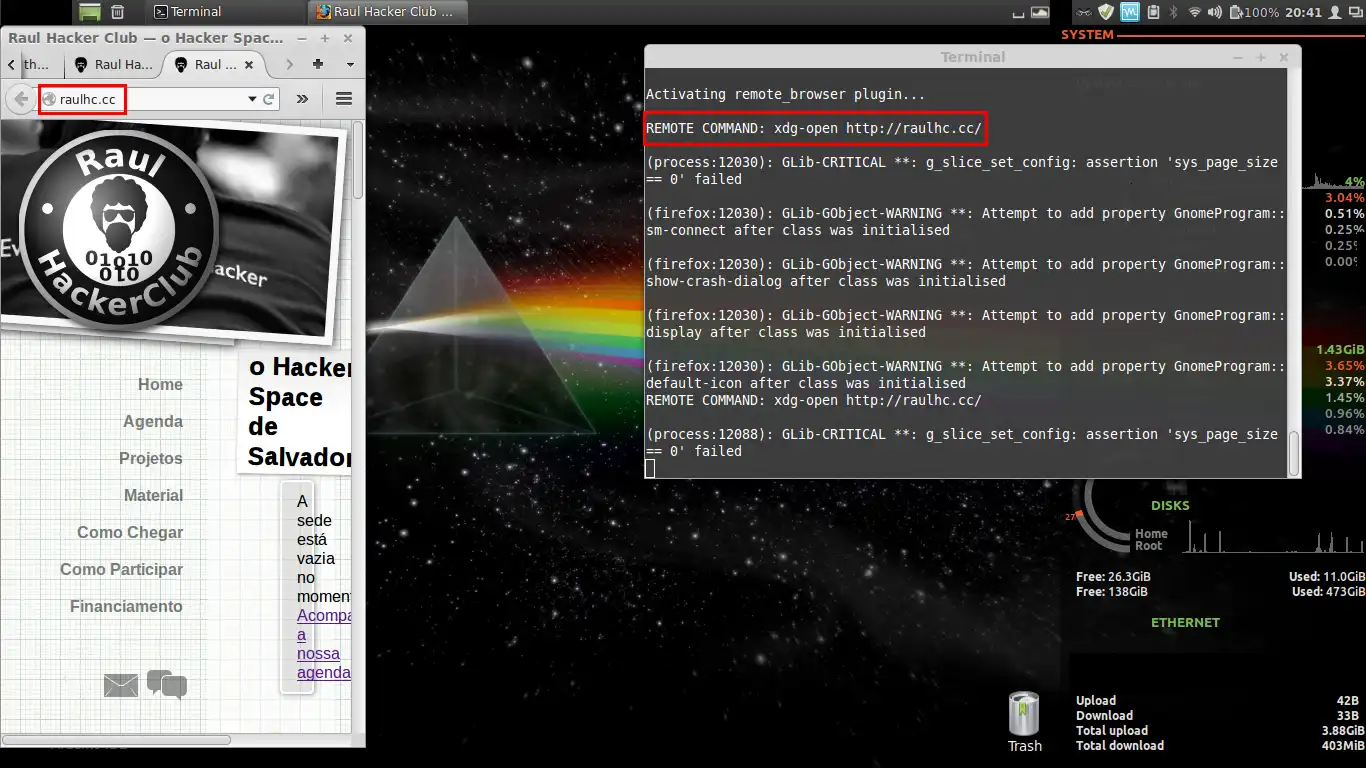The image size is (1366, 768).
Task: Open the user account tray icon
Action: pyautogui.click(x=1334, y=12)
